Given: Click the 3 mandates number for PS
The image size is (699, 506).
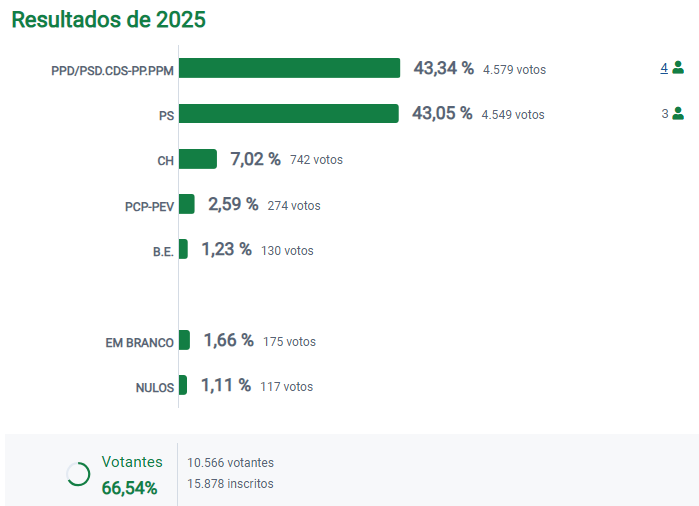Looking at the screenshot, I should tap(665, 114).
